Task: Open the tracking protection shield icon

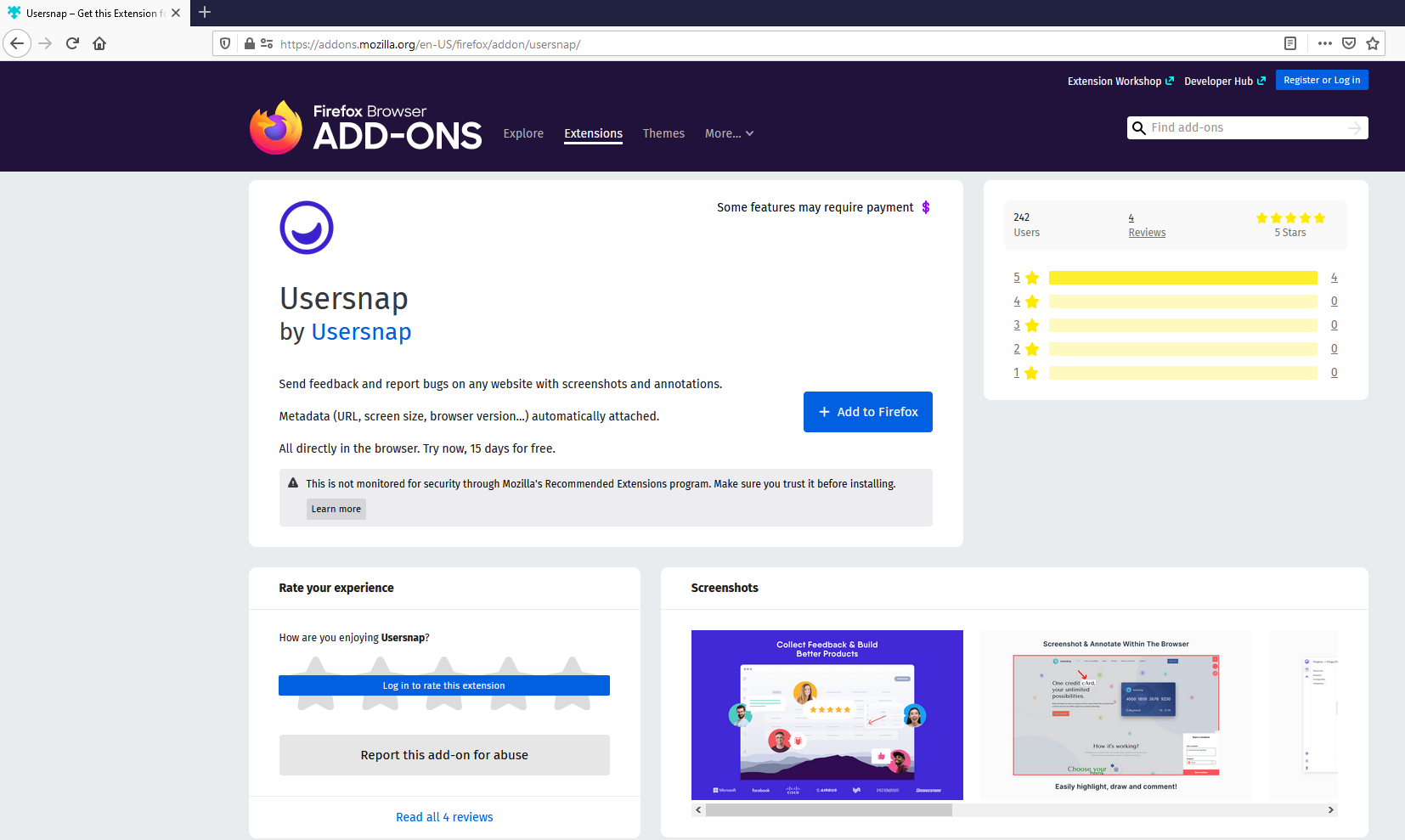Action: [225, 43]
